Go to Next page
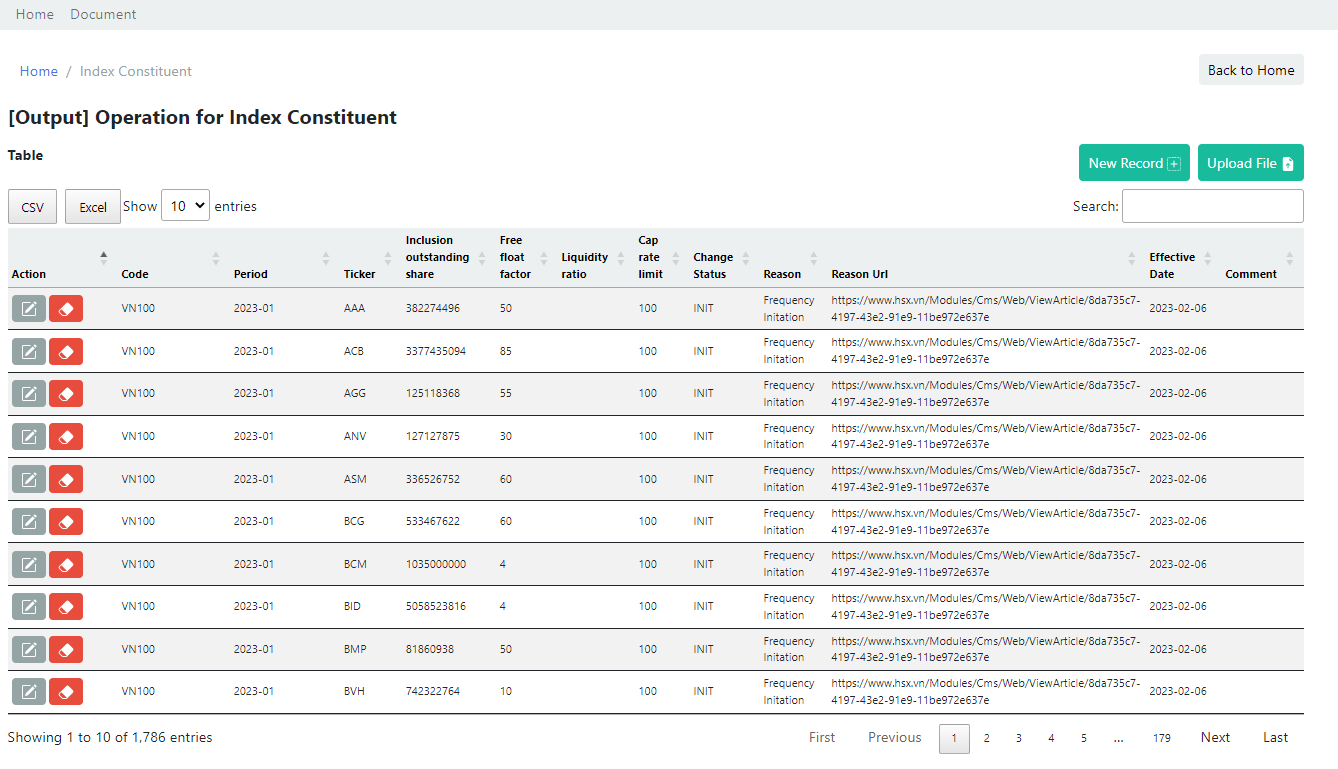The image size is (1338, 769). tap(1215, 738)
